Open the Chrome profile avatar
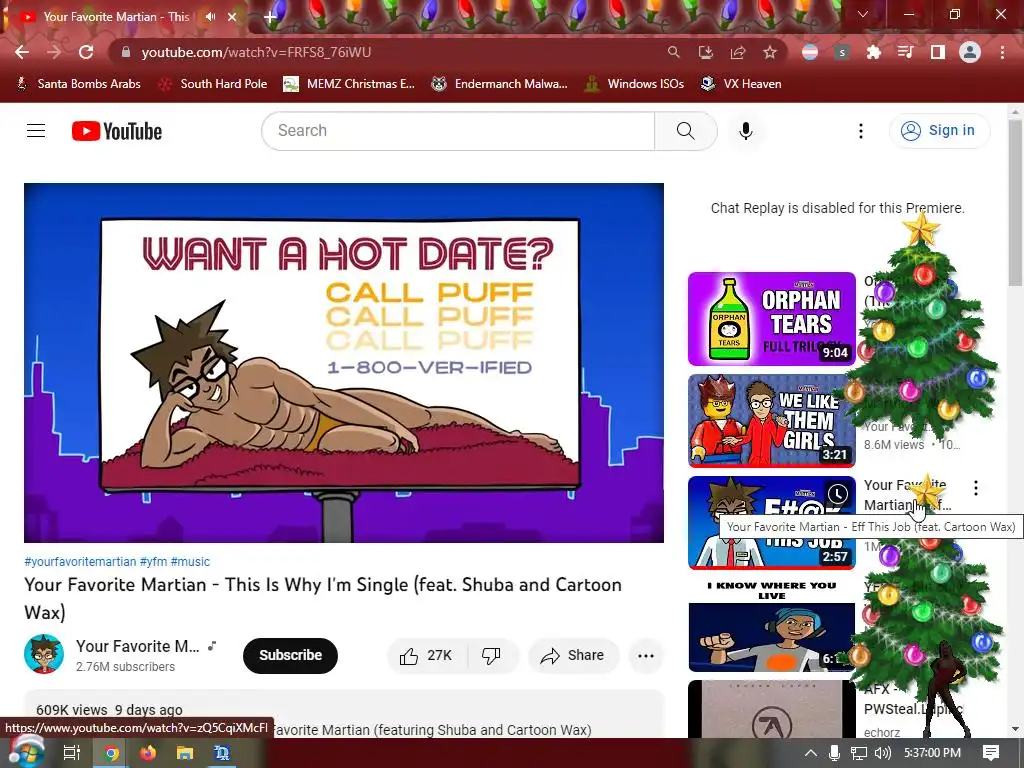 tap(970, 52)
